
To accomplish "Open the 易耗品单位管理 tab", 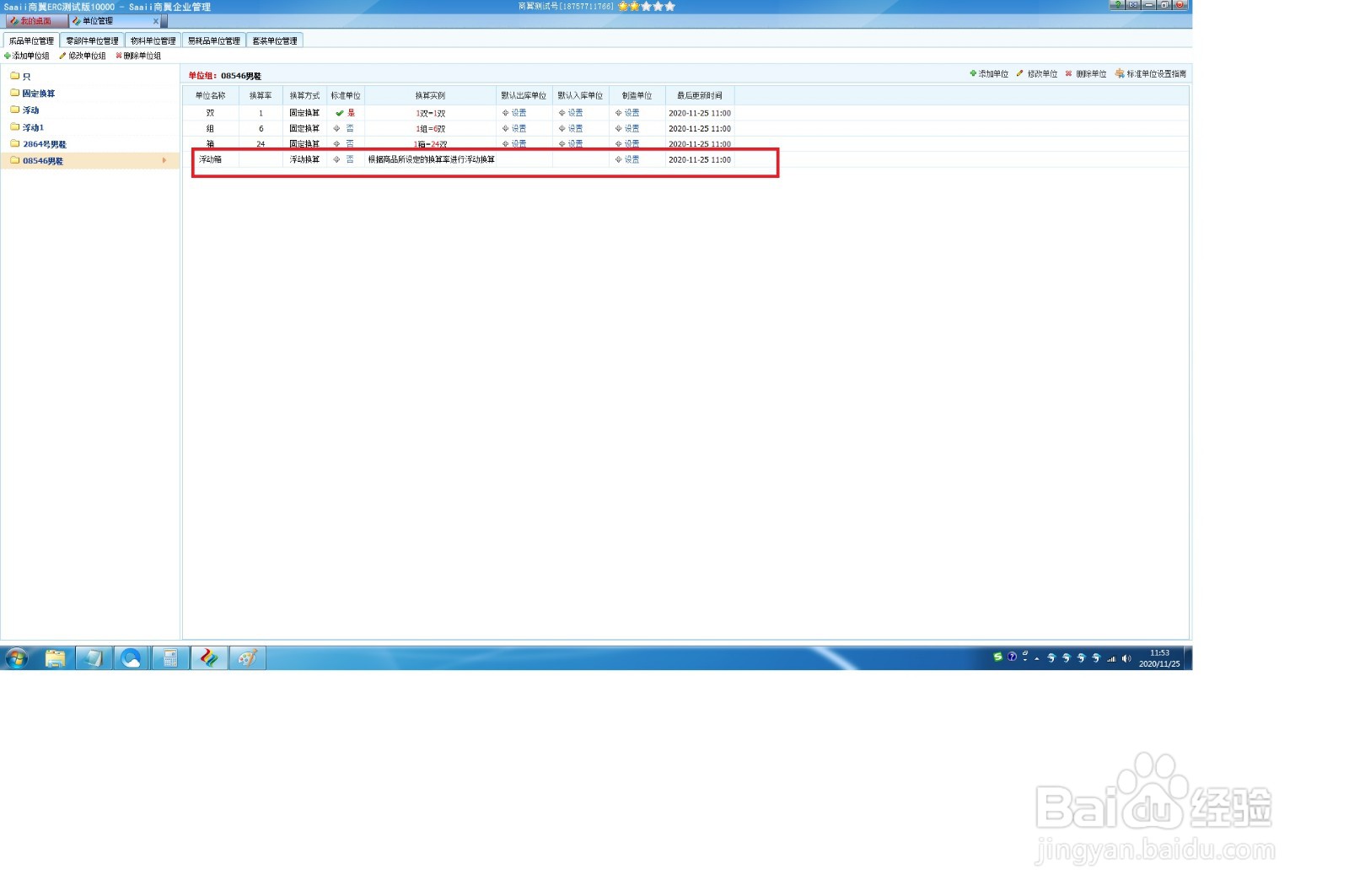I will pos(213,40).
